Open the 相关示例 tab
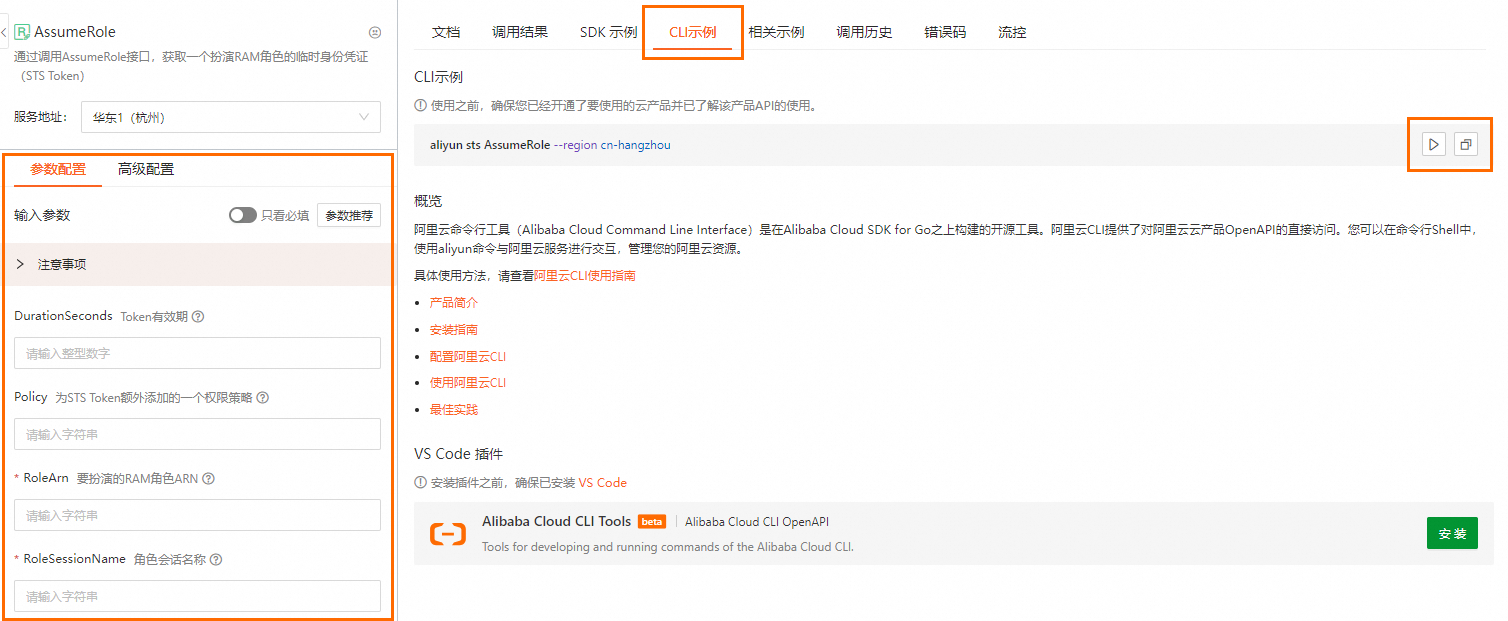 click(776, 32)
